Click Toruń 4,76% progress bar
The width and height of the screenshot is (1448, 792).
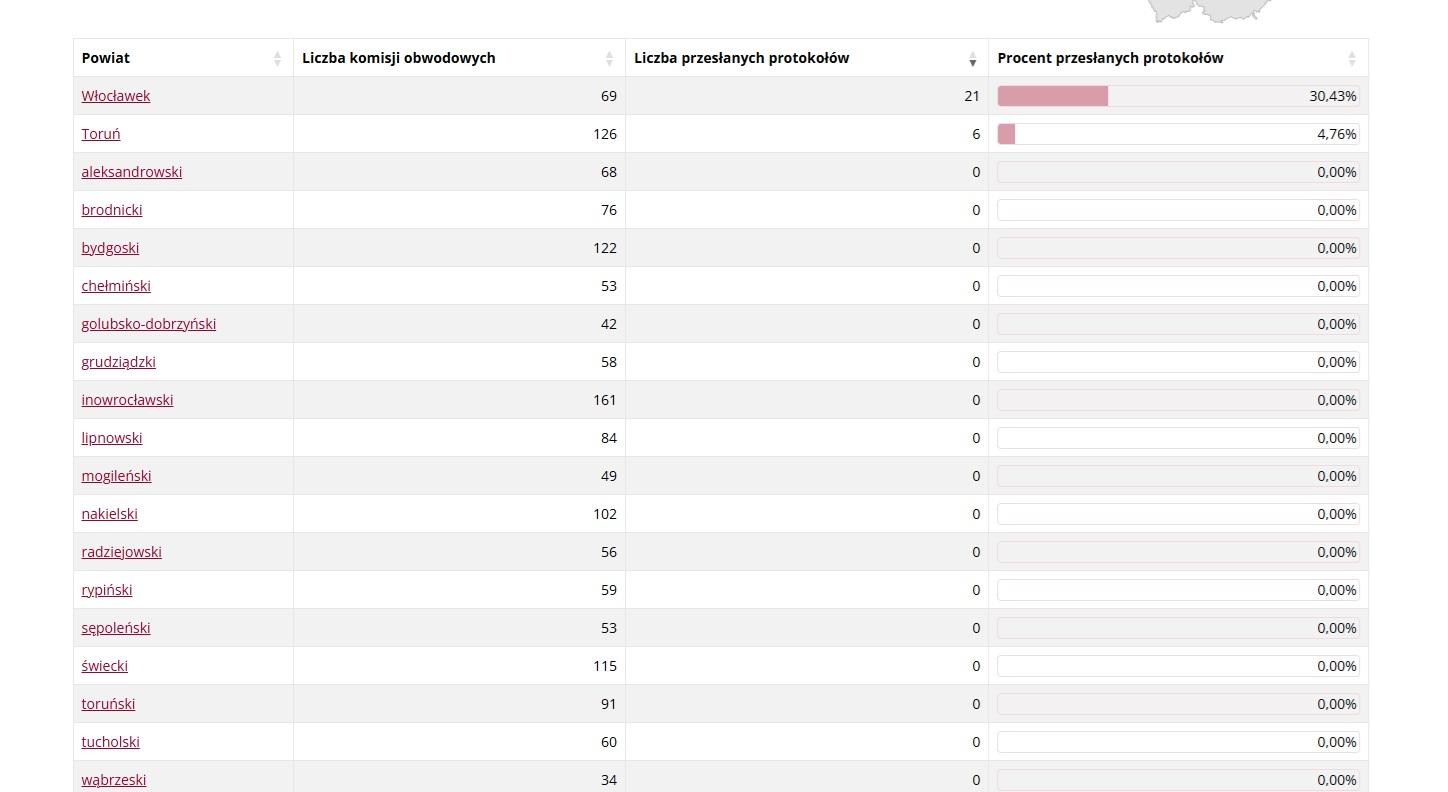tap(1178, 134)
